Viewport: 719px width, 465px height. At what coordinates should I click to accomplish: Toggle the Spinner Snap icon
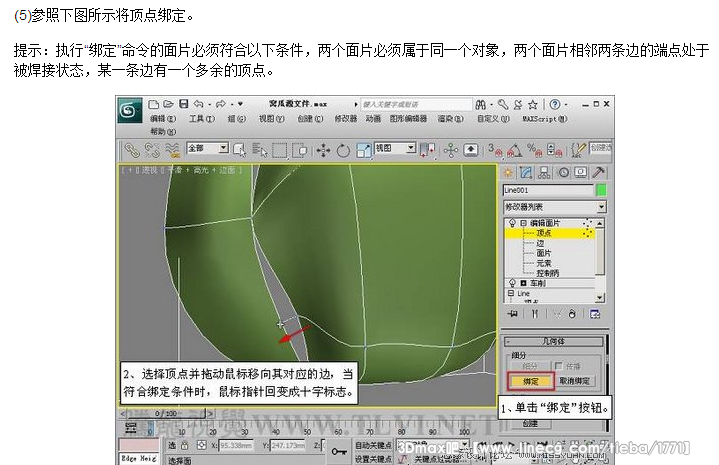click(x=554, y=150)
